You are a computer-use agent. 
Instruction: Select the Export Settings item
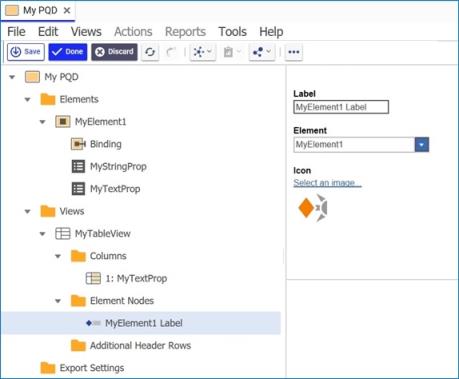[x=92, y=368]
